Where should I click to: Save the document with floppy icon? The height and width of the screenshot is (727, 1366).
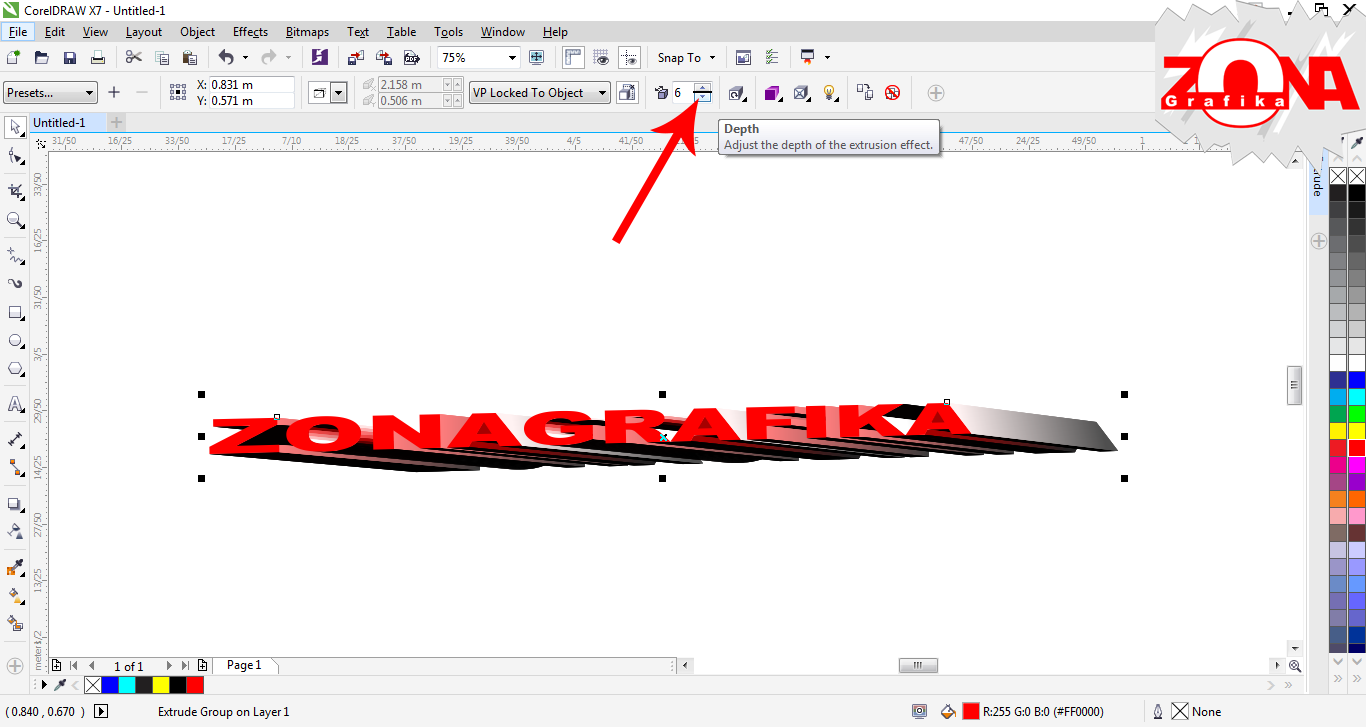pyautogui.click(x=70, y=58)
